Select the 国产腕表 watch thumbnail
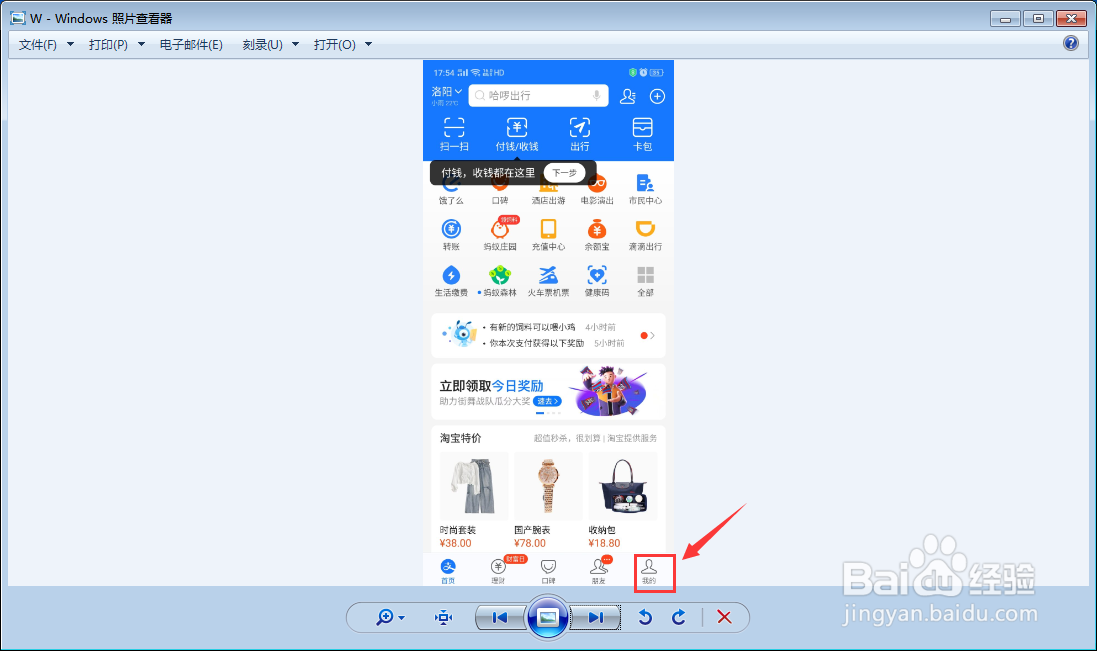 [x=548, y=486]
